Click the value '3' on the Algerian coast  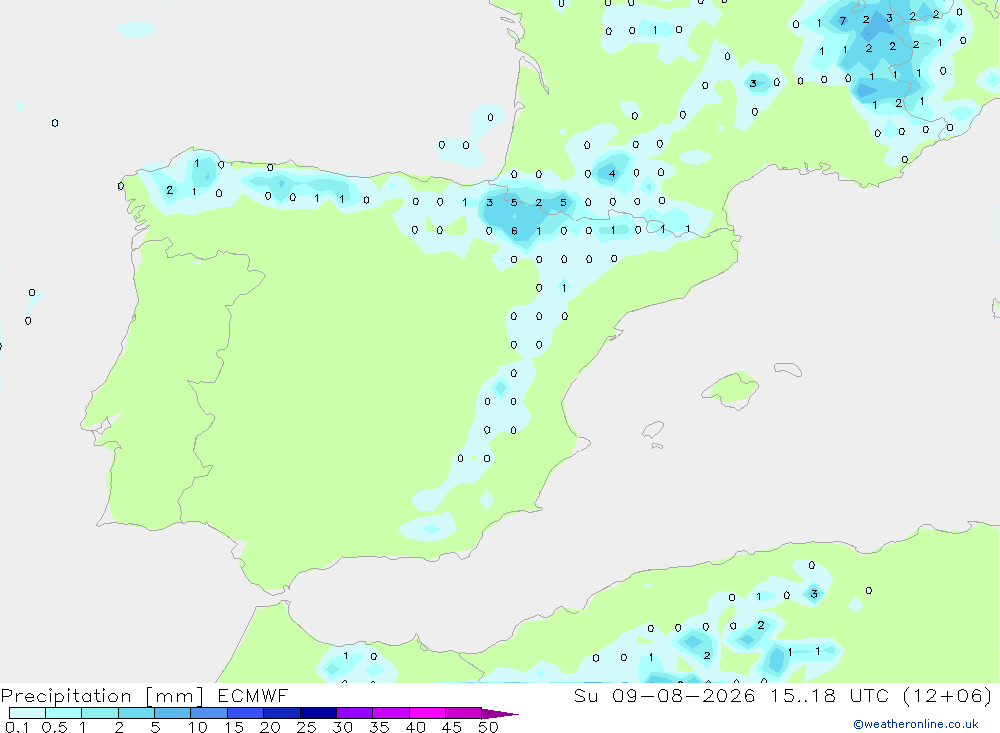[814, 594]
